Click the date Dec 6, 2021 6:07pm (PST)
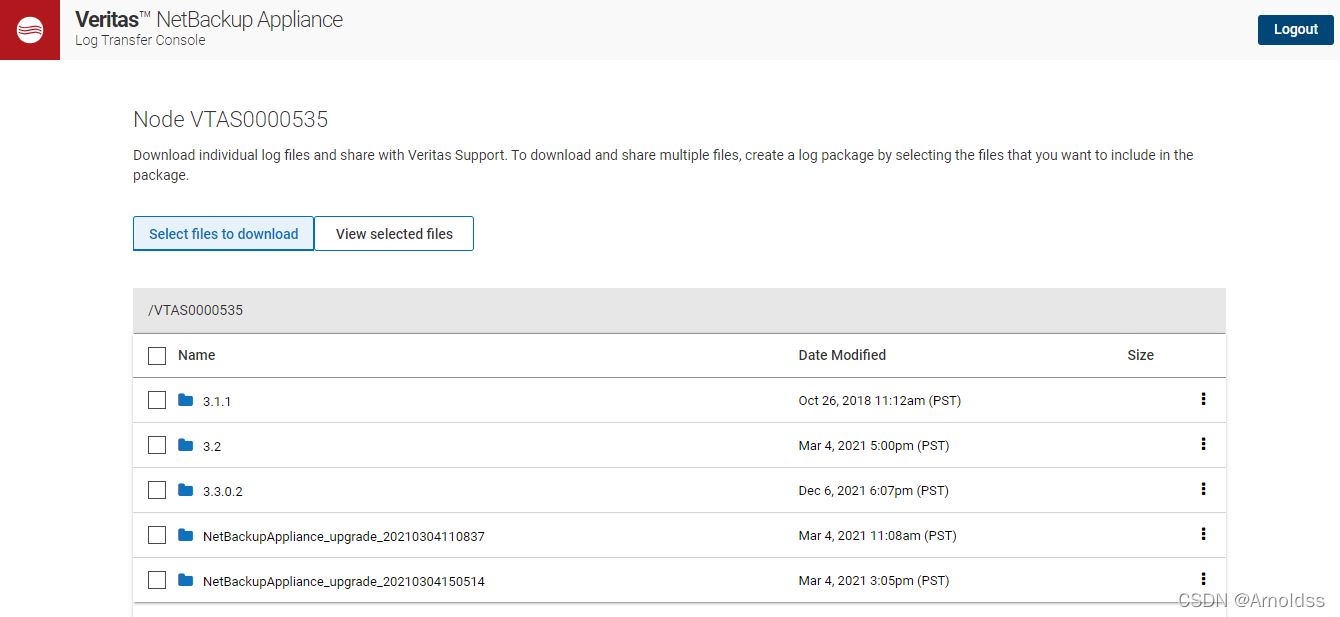The height and width of the screenshot is (617, 1340). [874, 491]
